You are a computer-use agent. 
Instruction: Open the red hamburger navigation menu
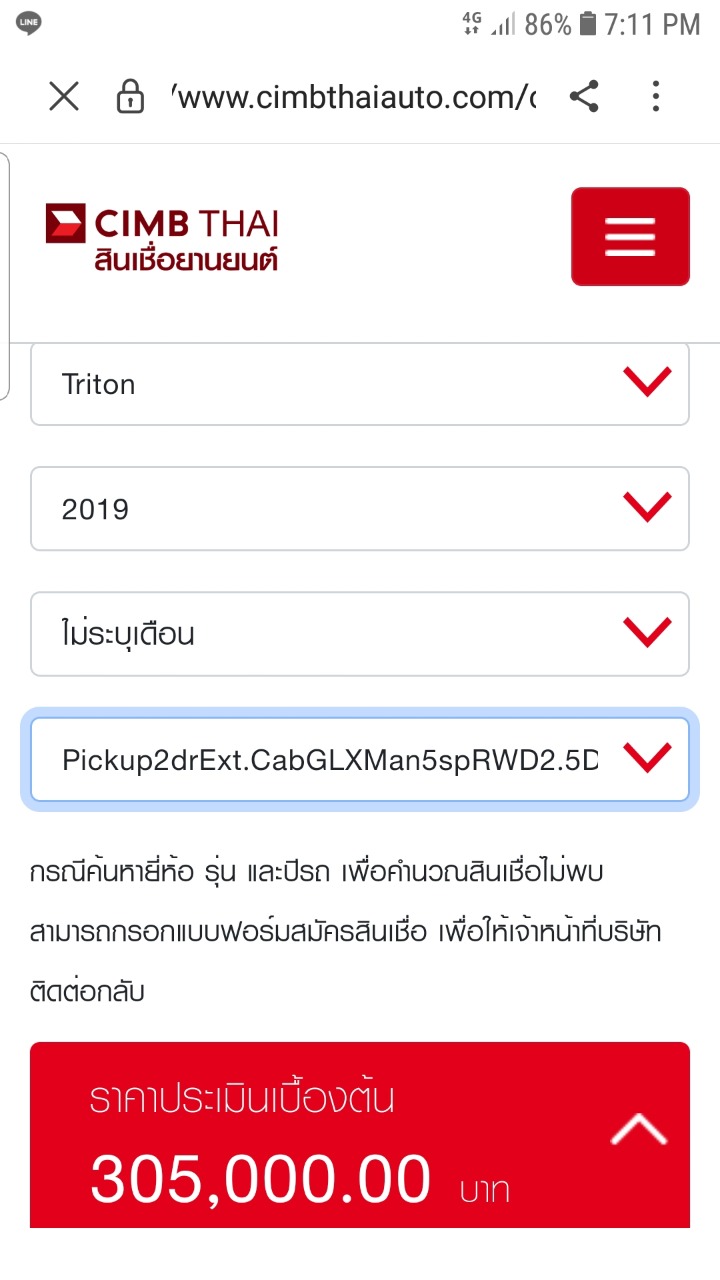coord(630,237)
